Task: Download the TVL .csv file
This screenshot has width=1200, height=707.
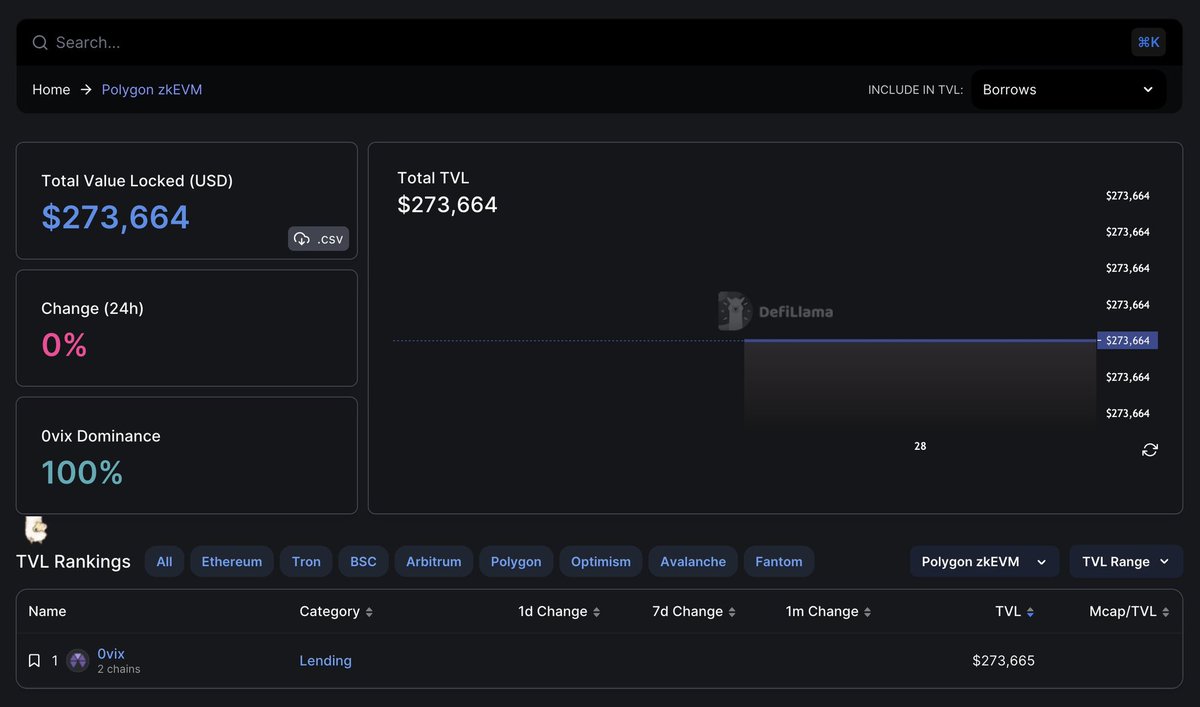Action: [319, 238]
